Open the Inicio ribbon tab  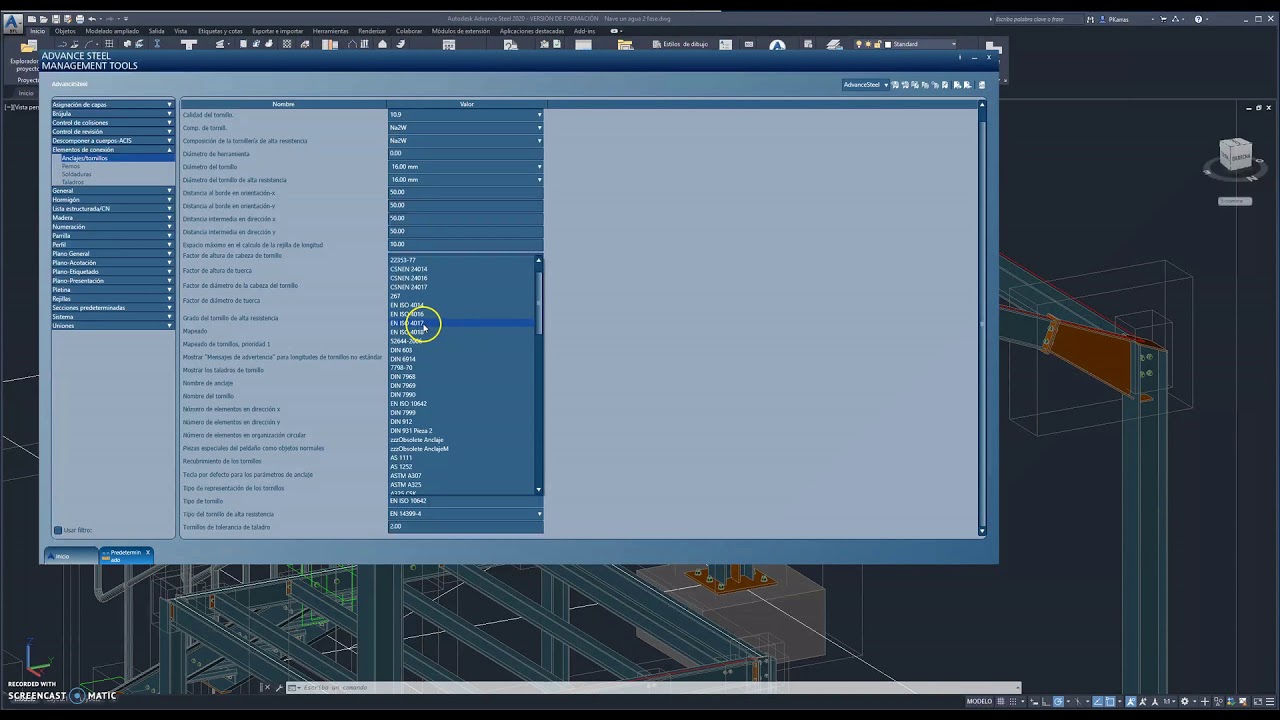[x=37, y=31]
